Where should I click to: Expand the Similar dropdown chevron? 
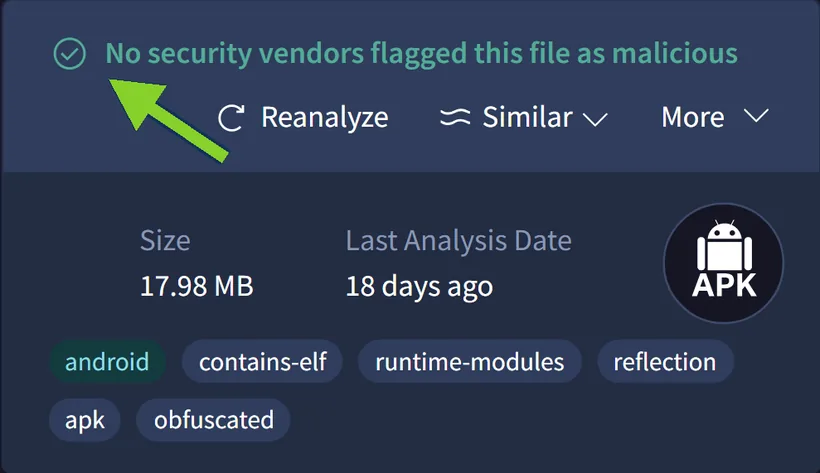coord(595,119)
